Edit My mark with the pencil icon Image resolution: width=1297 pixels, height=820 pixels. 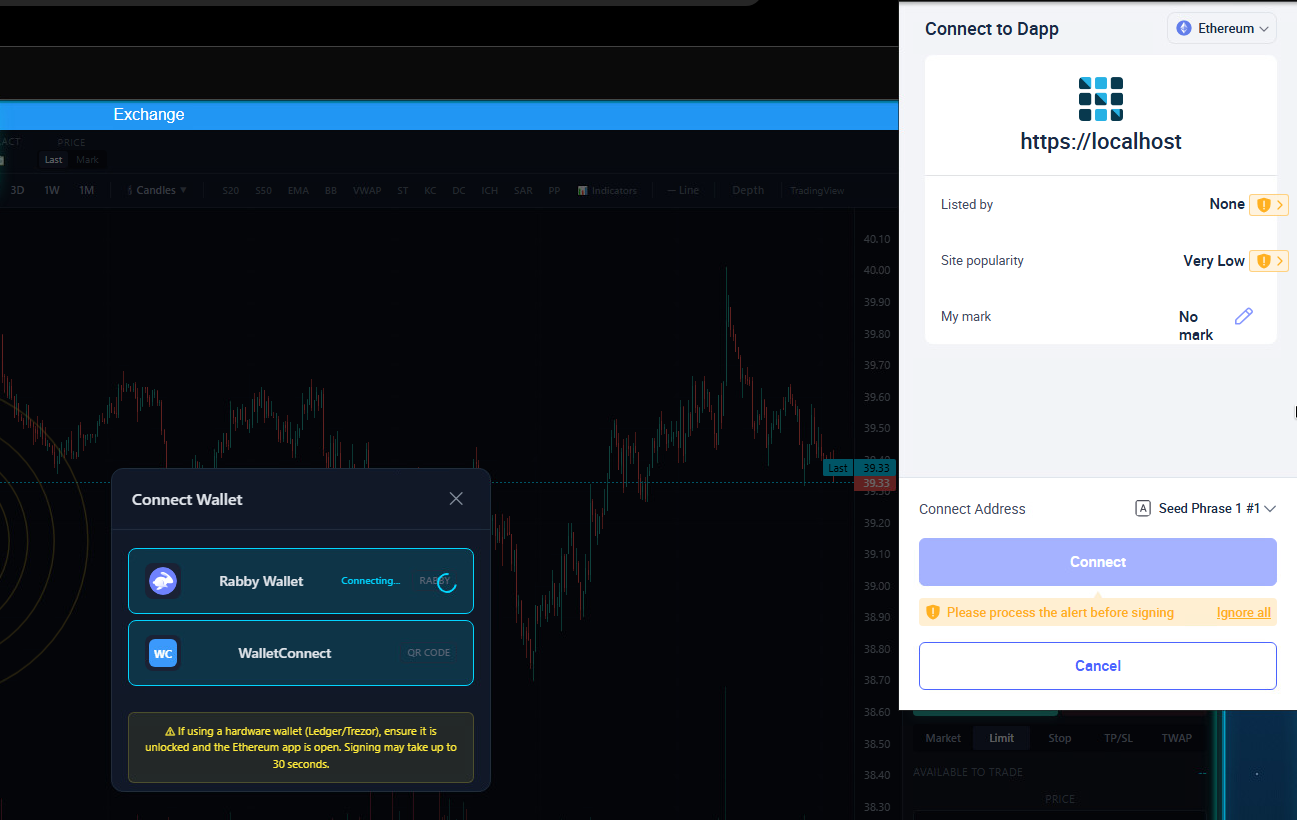click(1243, 316)
